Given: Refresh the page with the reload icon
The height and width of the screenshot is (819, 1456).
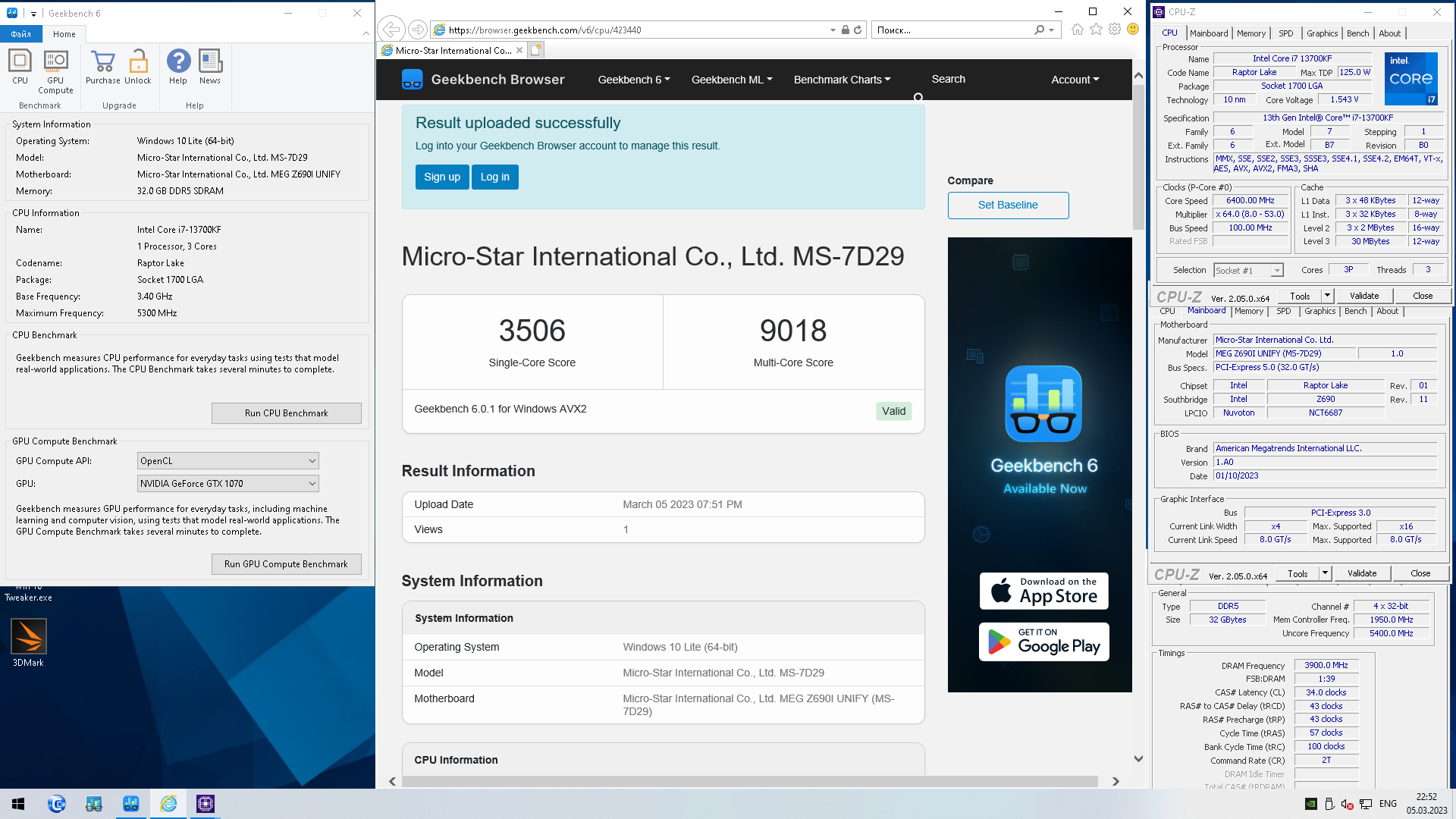Looking at the screenshot, I should pos(858,30).
